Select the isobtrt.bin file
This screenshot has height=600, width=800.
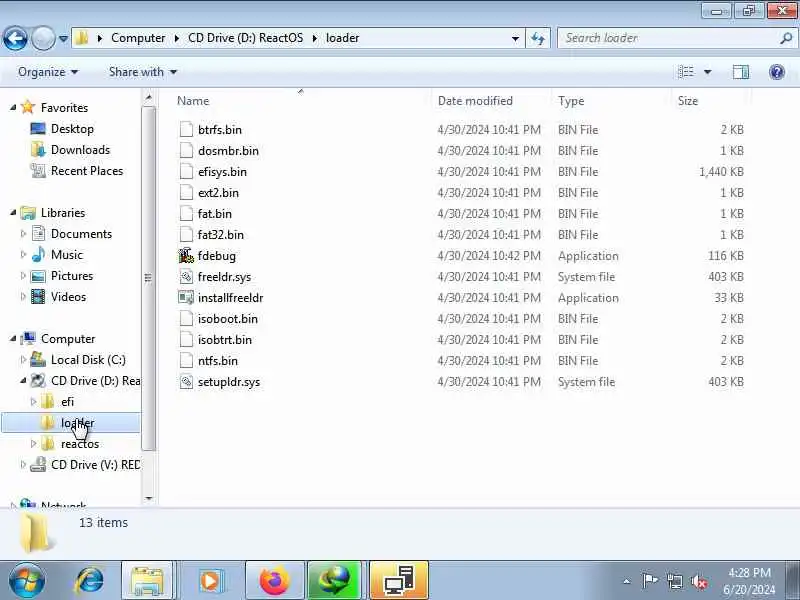(x=224, y=340)
